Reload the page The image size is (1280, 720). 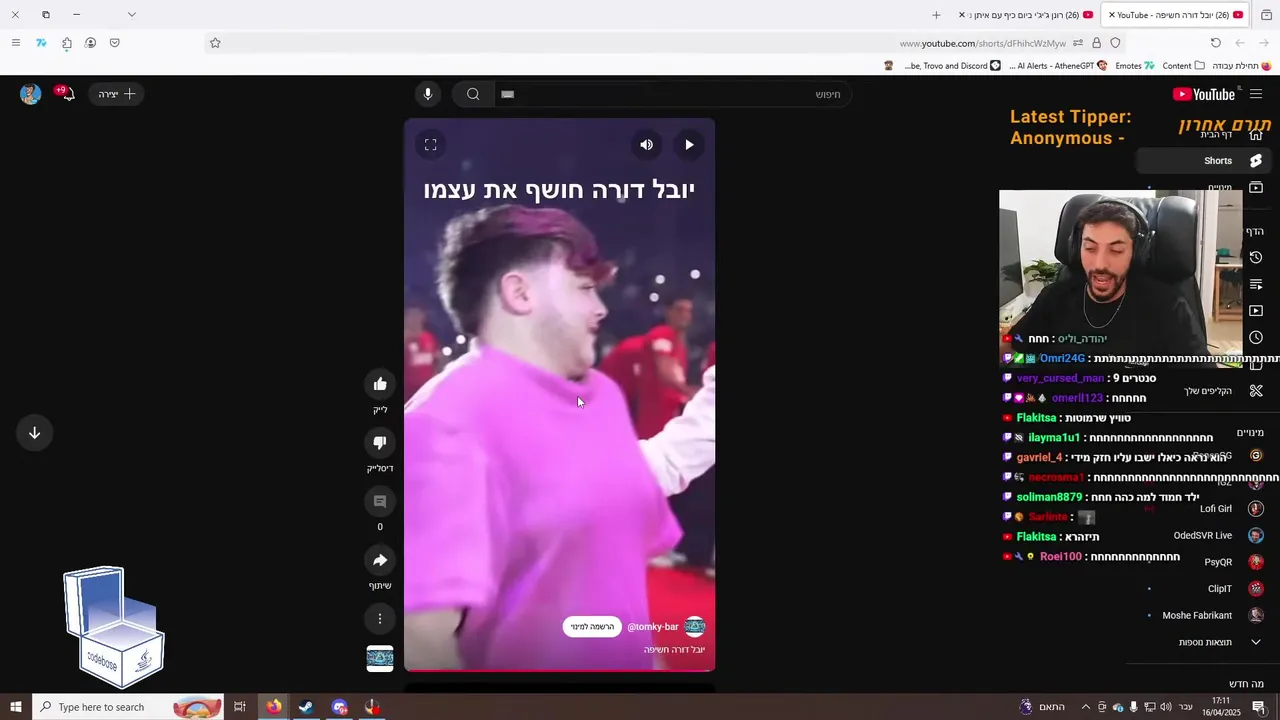pyautogui.click(x=1215, y=43)
